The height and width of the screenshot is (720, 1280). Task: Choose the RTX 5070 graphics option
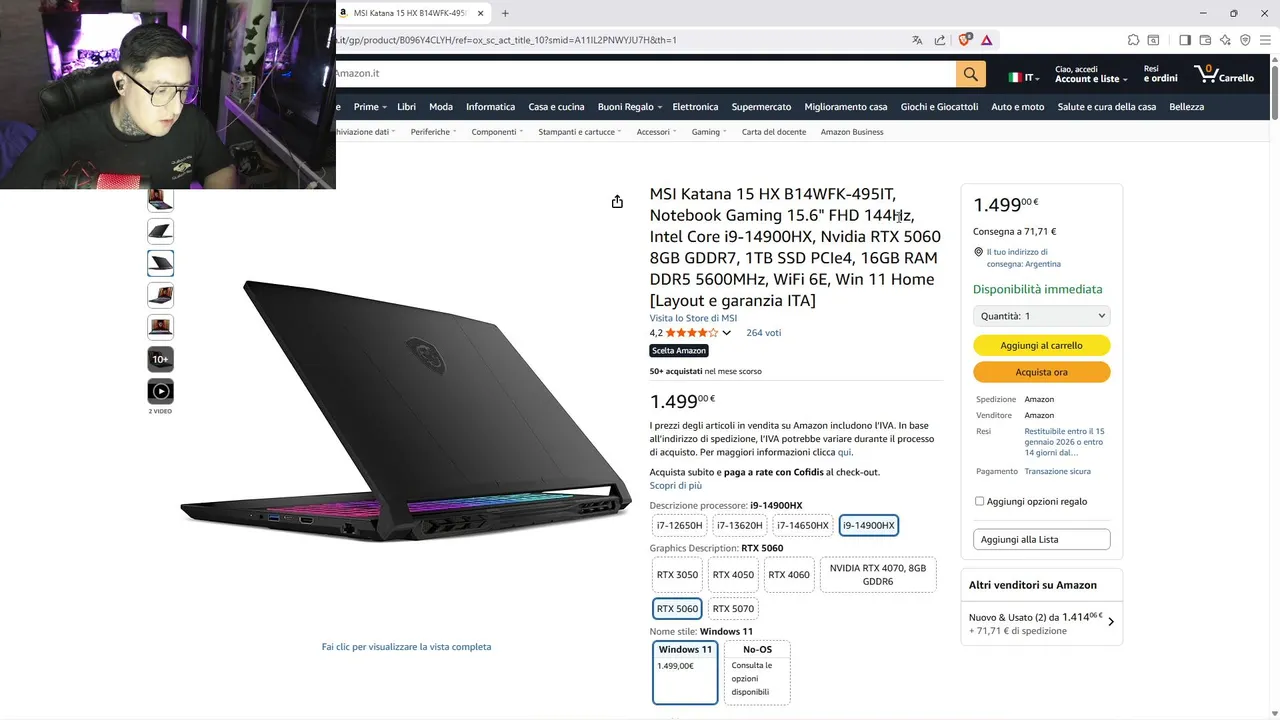(x=733, y=608)
